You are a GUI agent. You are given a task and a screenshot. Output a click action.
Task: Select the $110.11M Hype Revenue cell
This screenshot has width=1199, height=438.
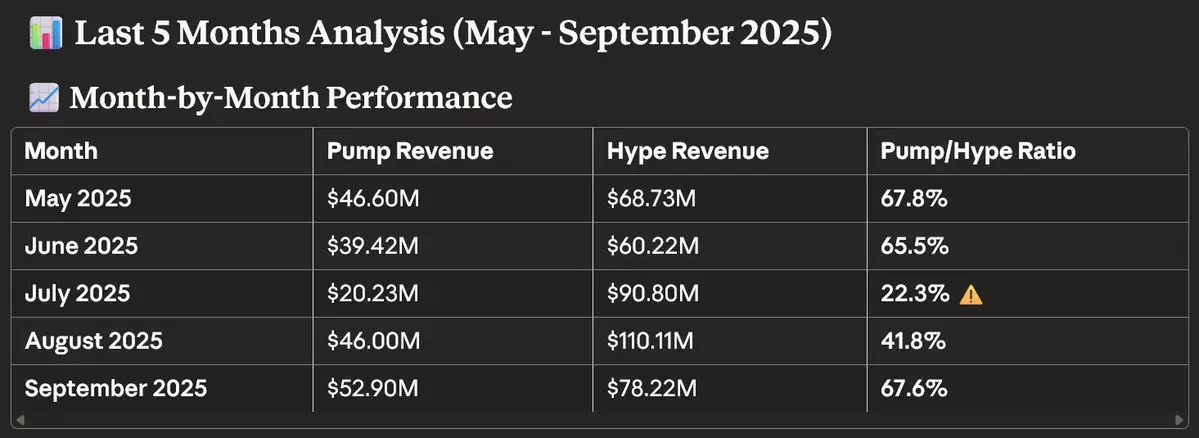(x=650, y=341)
